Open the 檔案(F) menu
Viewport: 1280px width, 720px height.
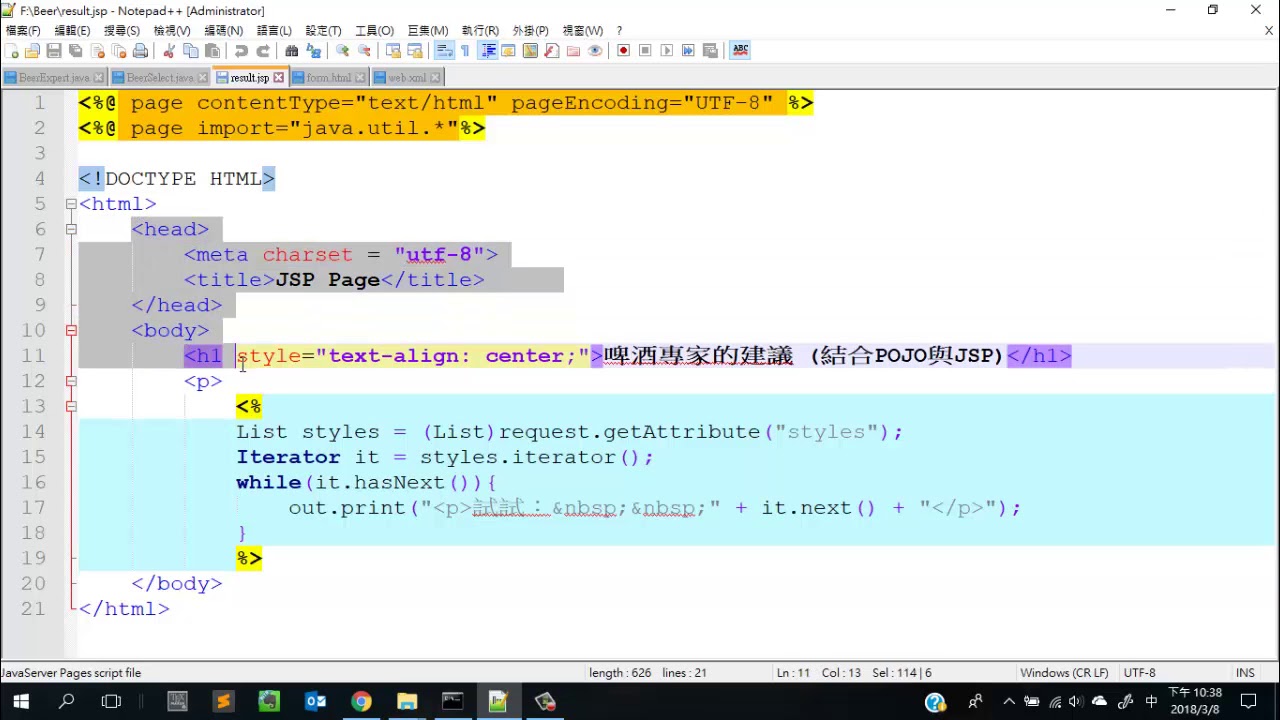tap(23, 31)
